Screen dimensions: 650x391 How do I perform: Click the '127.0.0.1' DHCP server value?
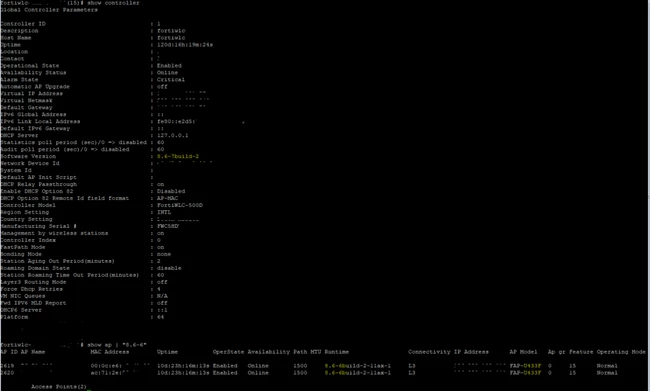pyautogui.click(x=172, y=136)
